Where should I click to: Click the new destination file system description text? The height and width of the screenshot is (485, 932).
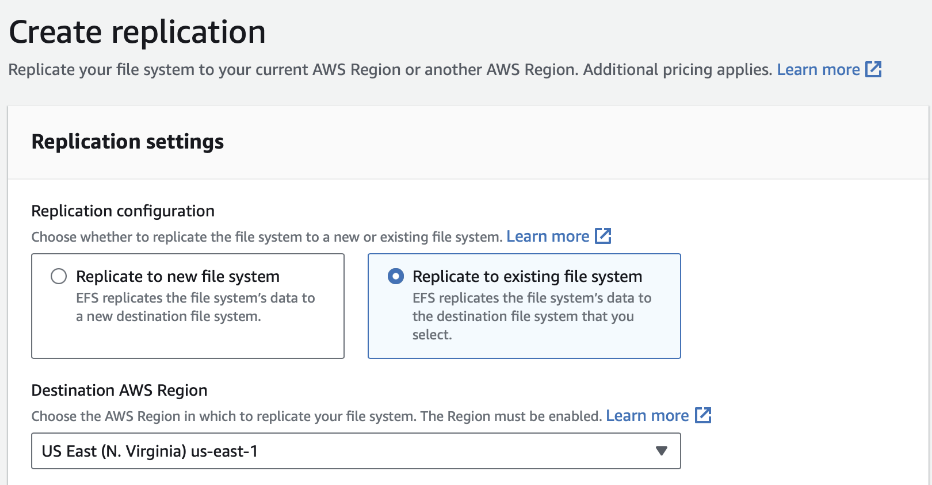click(x=196, y=307)
